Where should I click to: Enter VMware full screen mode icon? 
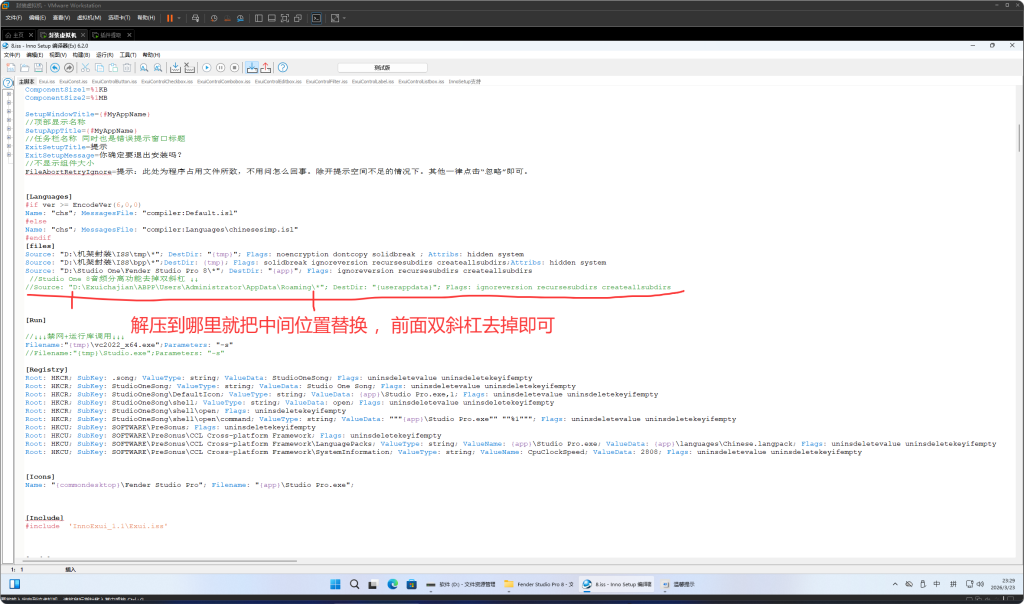[285, 18]
